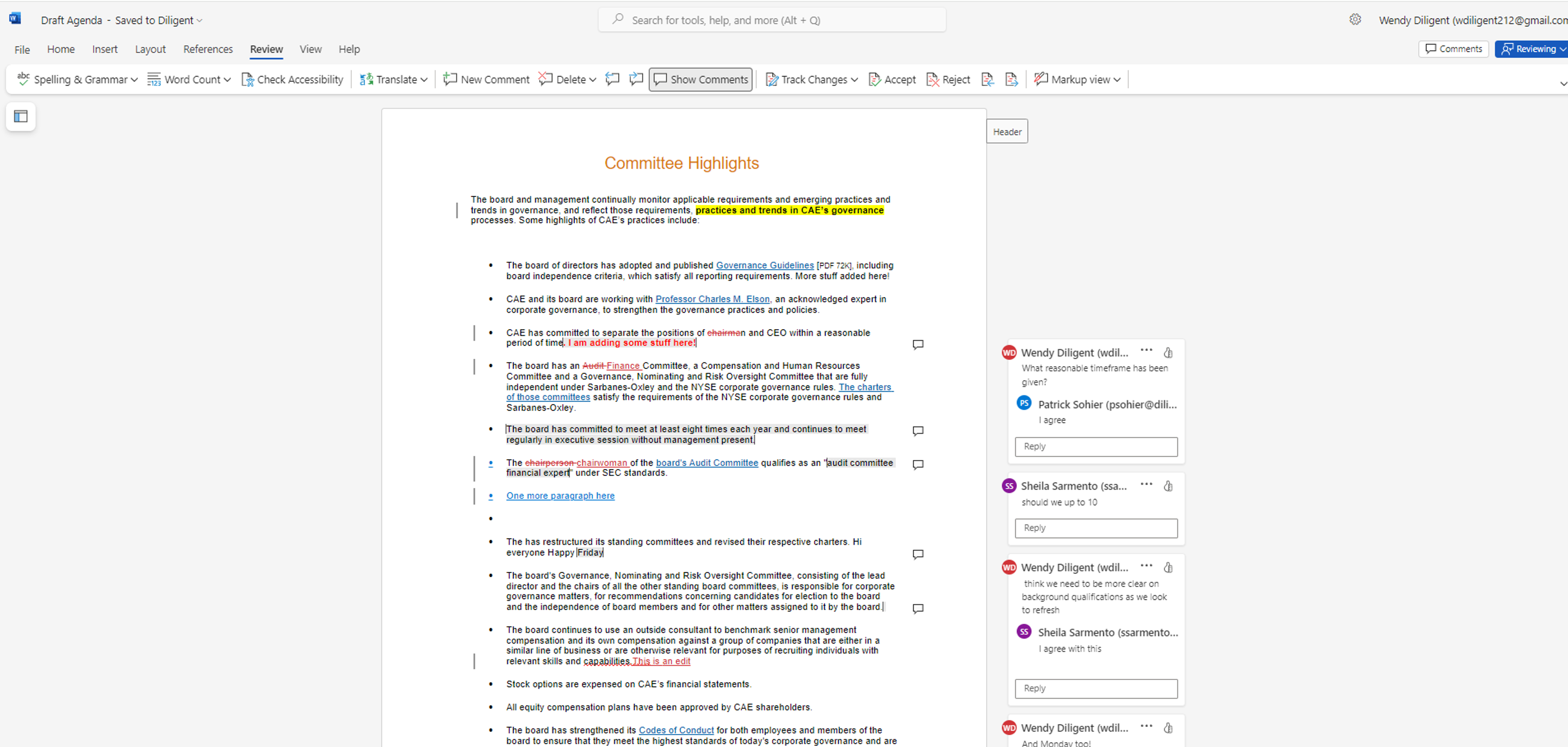Screen dimensions: 1568x747
Task: Jump to the previous tracked change icon
Action: [x=987, y=79]
